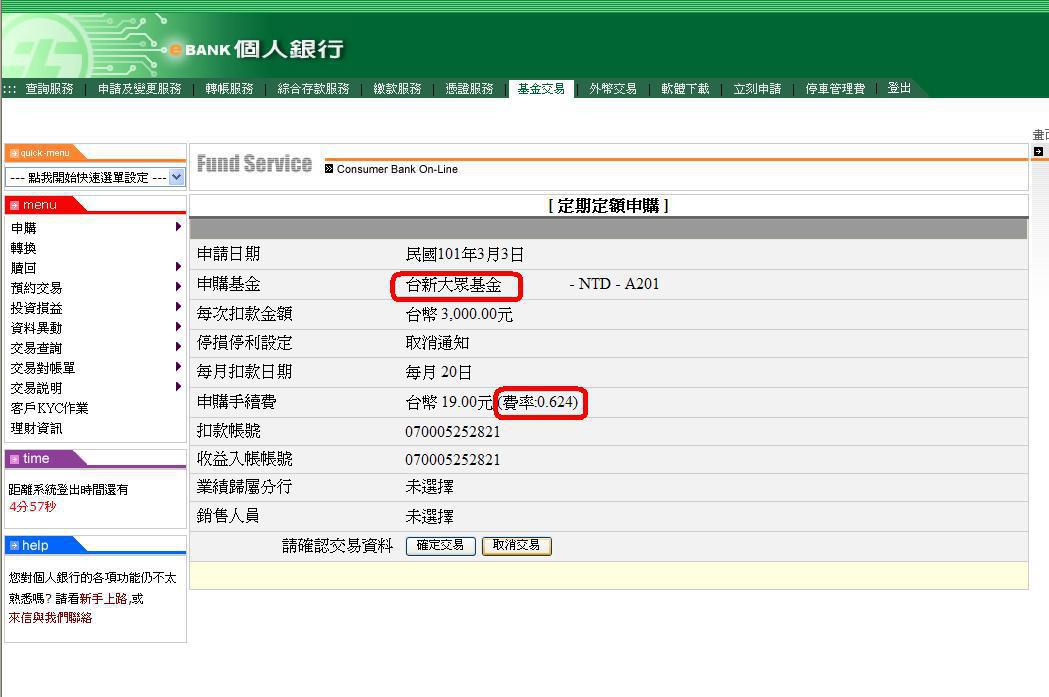The image size is (1049, 697).
Task: Select 交易對帳單 in the side menu
Action: pyautogui.click(x=43, y=369)
